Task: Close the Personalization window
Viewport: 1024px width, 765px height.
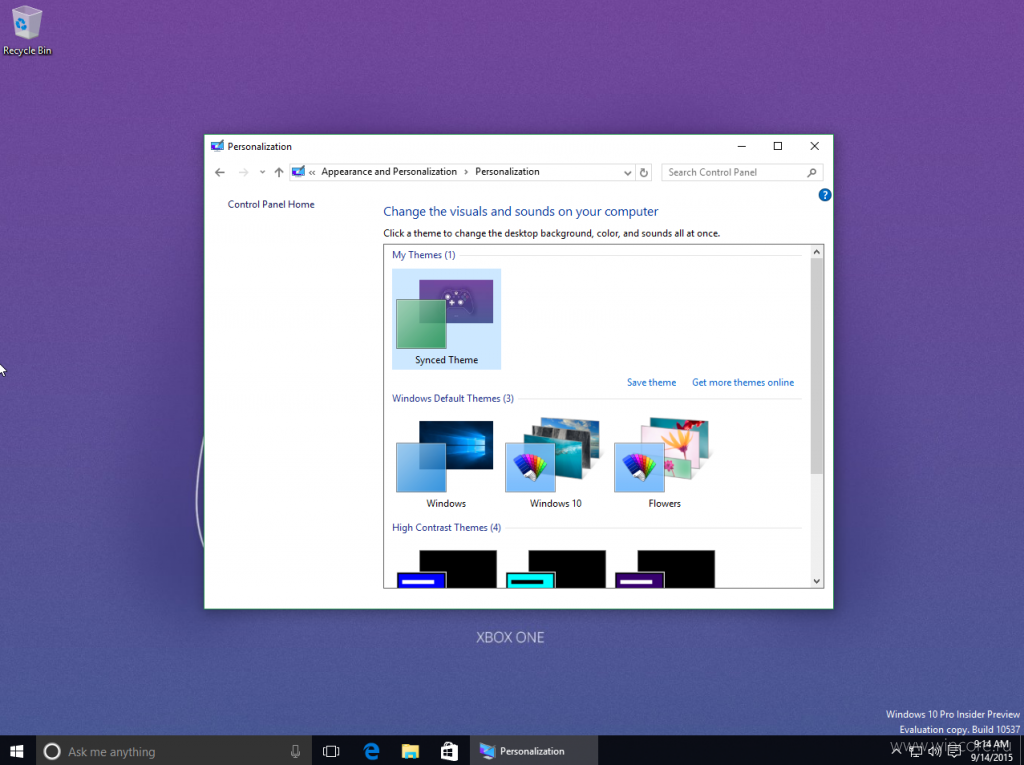Action: coord(814,146)
